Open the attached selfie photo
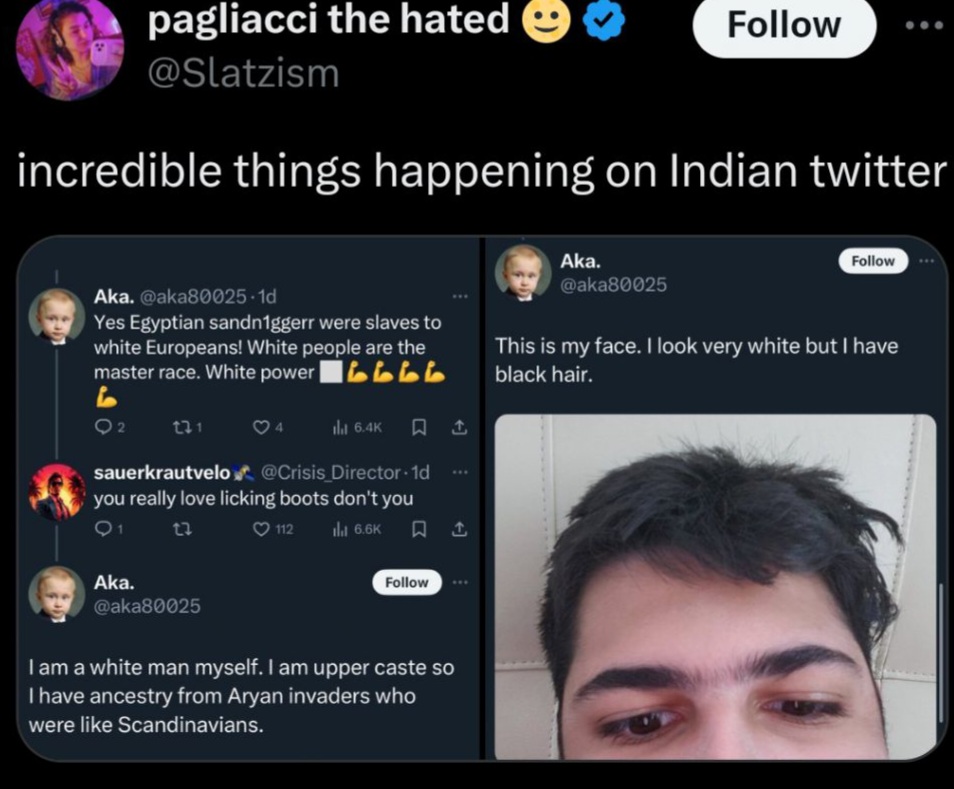 [x=716, y=586]
